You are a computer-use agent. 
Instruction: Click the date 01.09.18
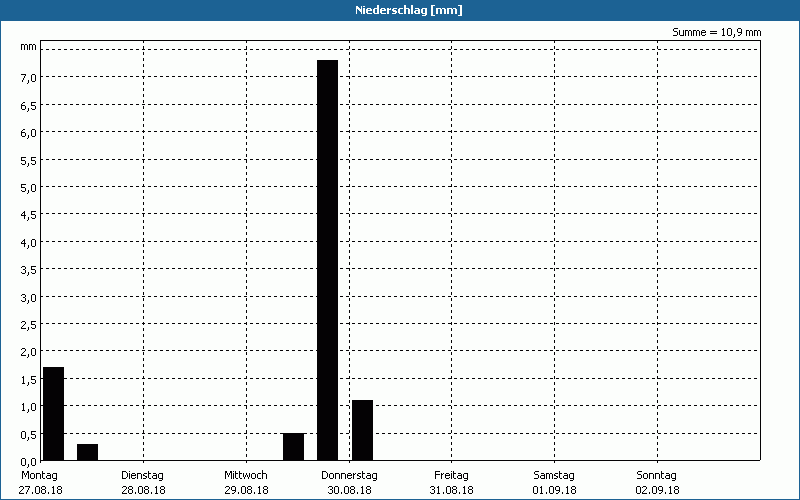pos(555,490)
